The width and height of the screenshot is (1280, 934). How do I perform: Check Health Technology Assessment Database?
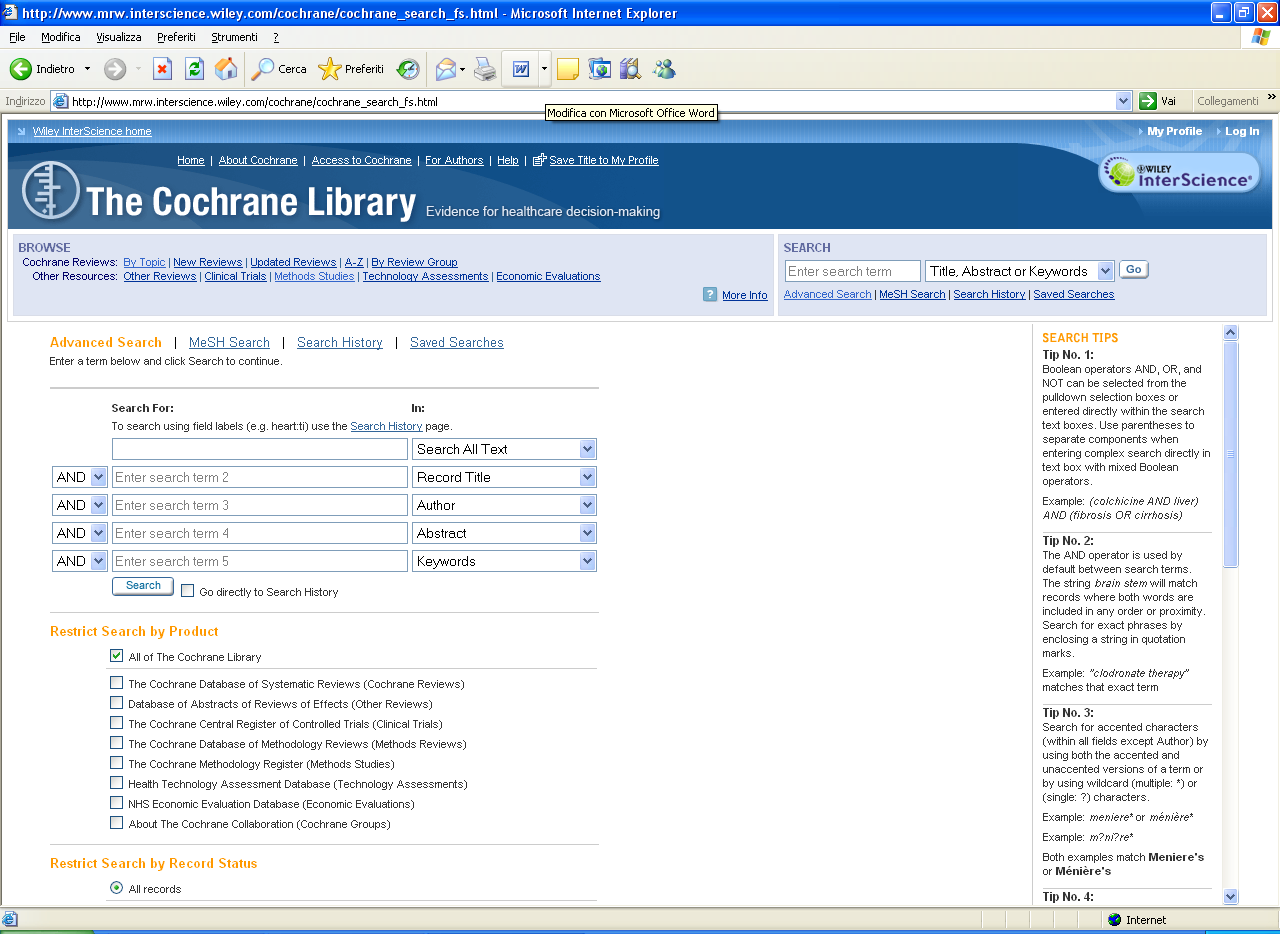tap(117, 783)
